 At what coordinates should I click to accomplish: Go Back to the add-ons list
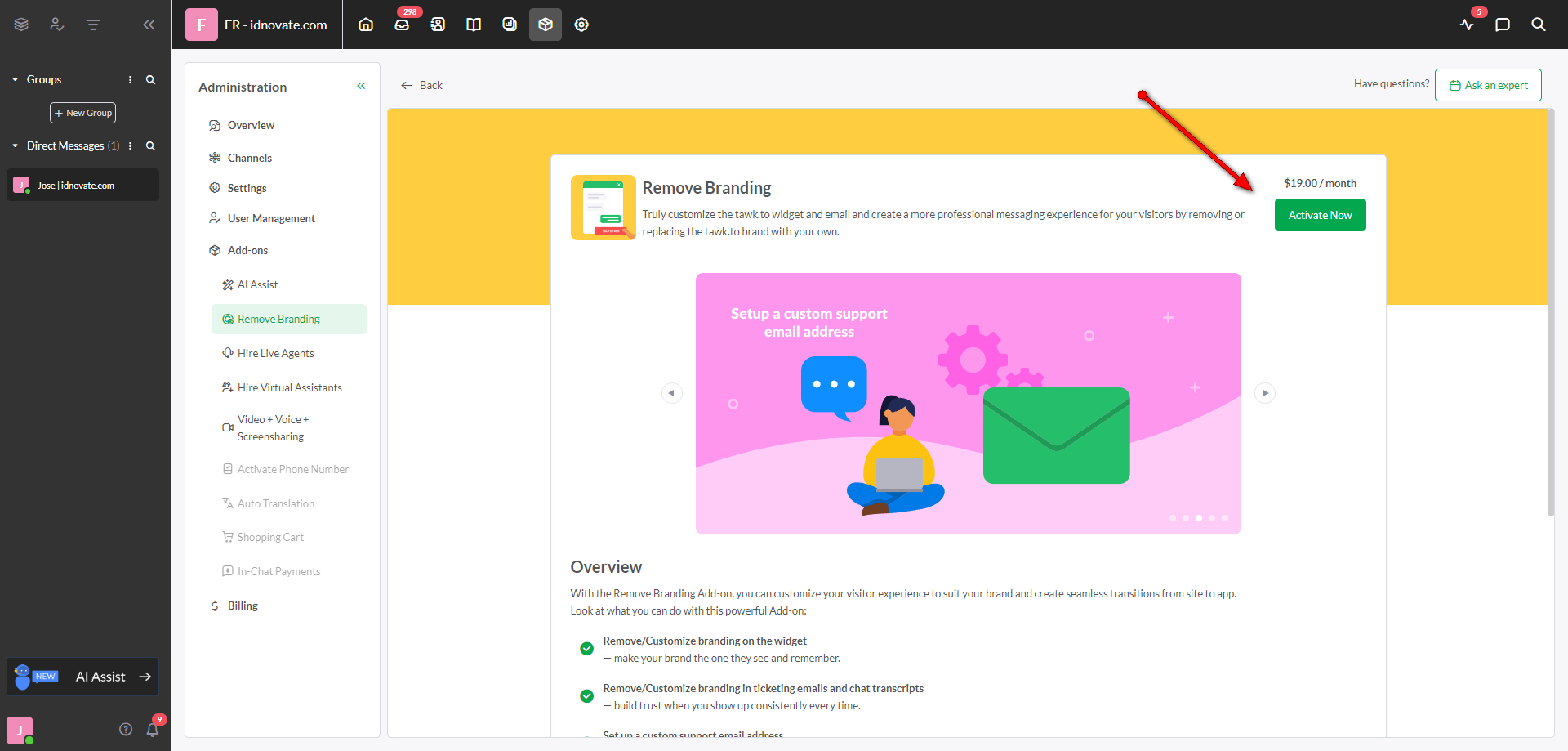point(421,85)
